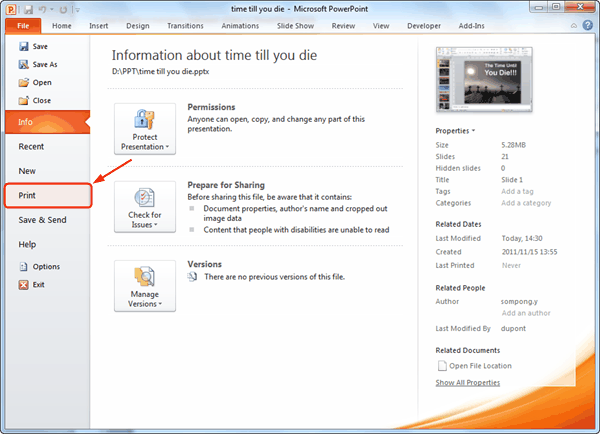Click the Save icon in the Backstage menu
Viewport: 600px width, 434px height.
[x=24, y=46]
